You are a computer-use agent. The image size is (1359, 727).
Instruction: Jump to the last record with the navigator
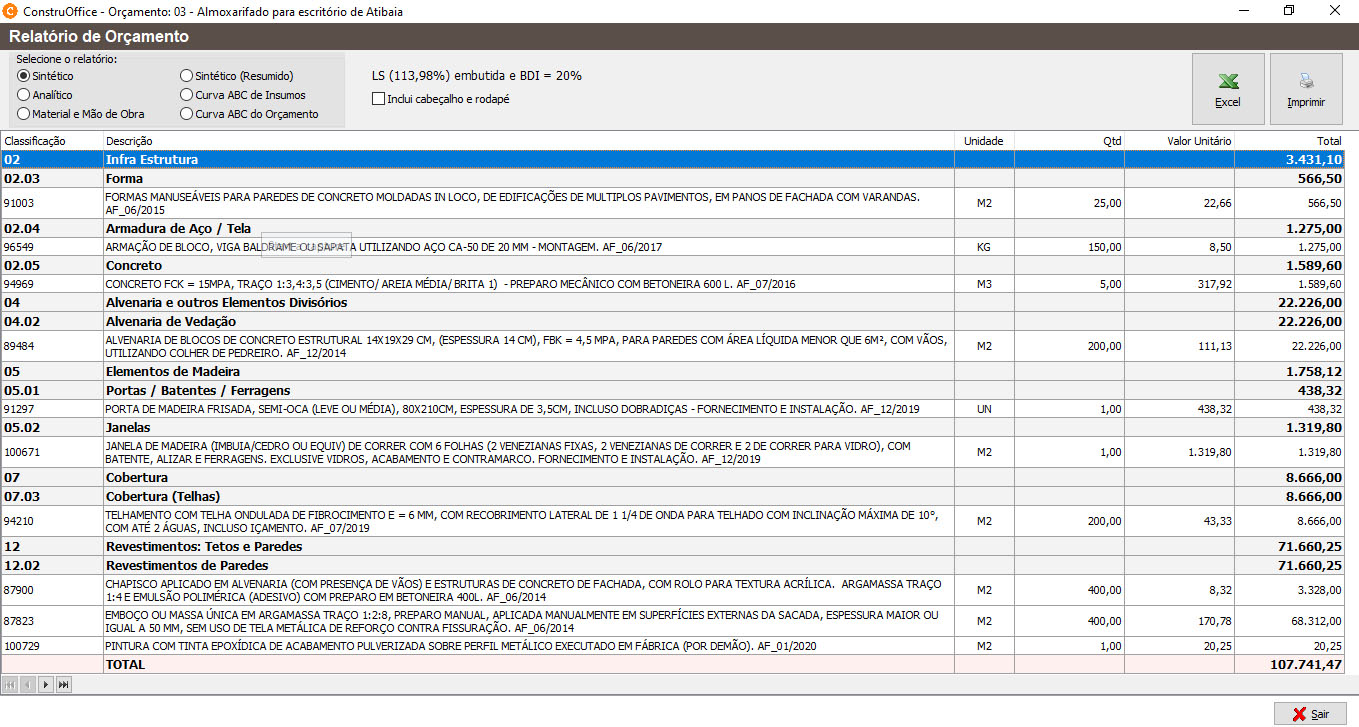pos(64,685)
